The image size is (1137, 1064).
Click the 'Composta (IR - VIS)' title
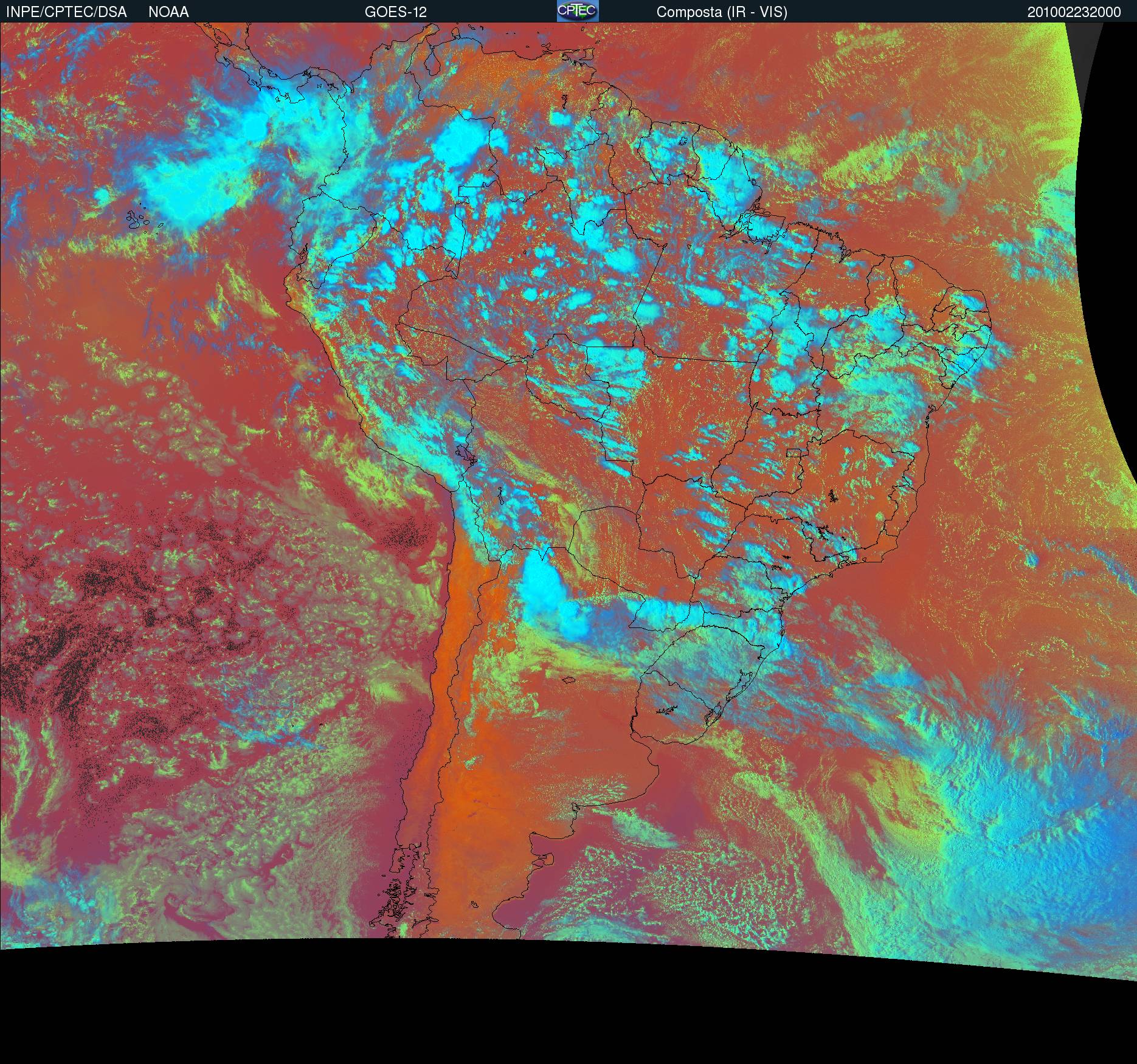coord(722,12)
